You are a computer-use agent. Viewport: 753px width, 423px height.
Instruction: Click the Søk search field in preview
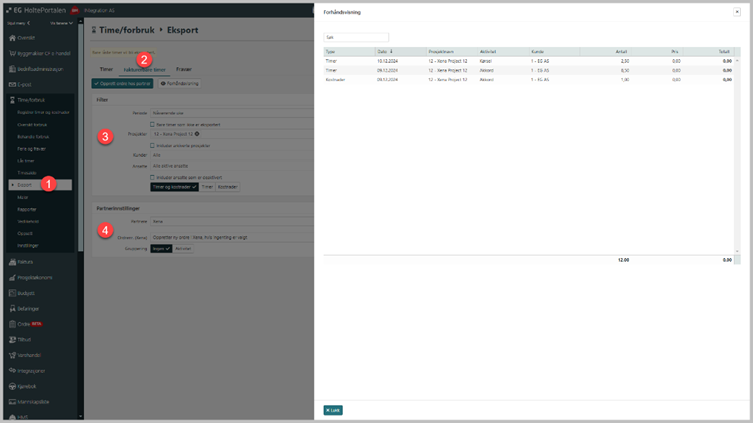click(356, 37)
